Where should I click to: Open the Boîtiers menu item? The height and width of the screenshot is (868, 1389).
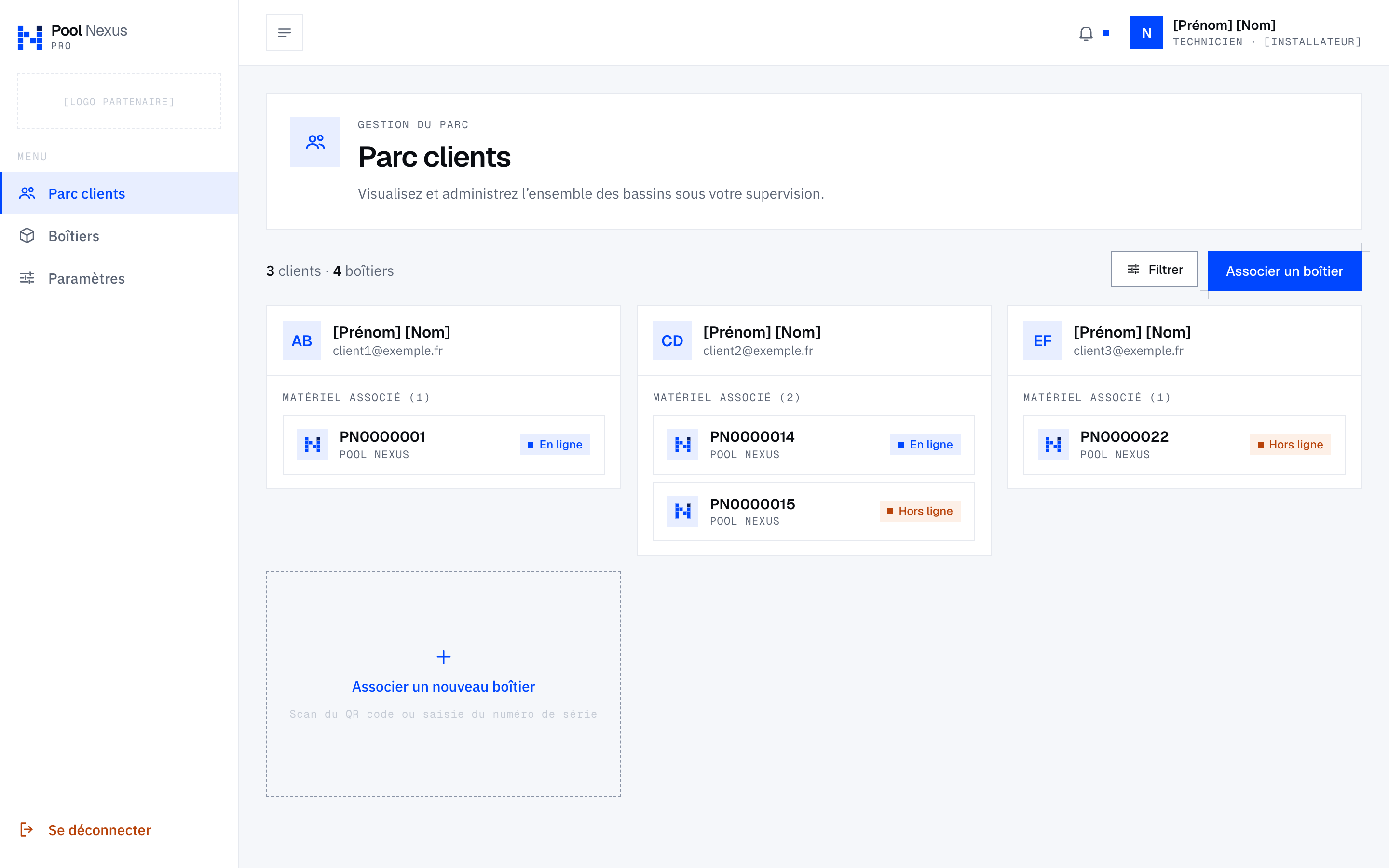pyautogui.click(x=120, y=235)
